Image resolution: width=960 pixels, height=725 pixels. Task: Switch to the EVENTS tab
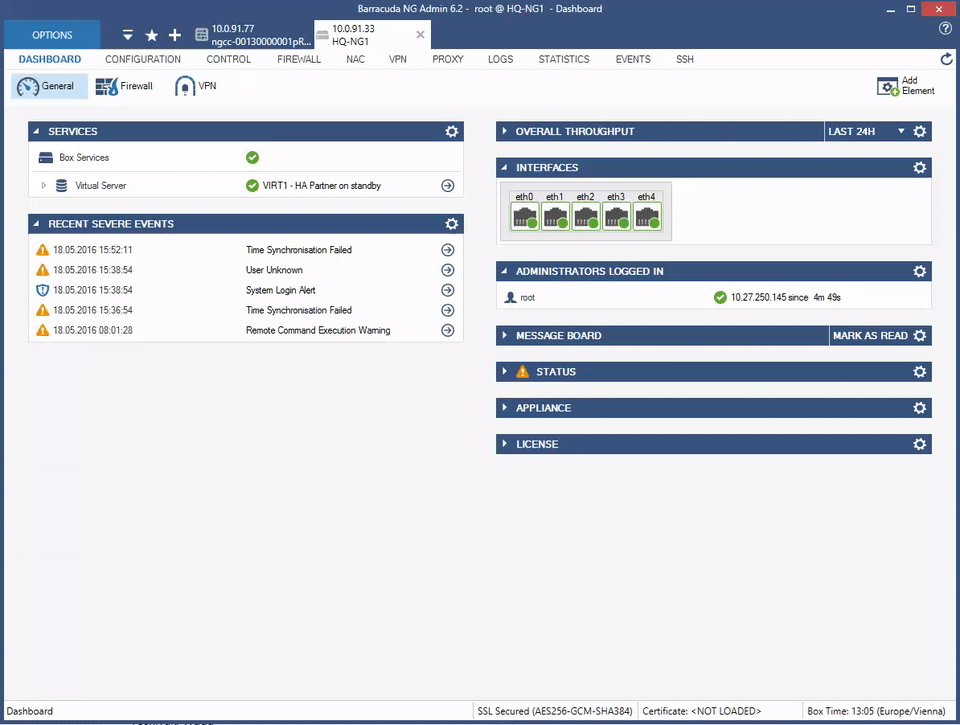(633, 59)
